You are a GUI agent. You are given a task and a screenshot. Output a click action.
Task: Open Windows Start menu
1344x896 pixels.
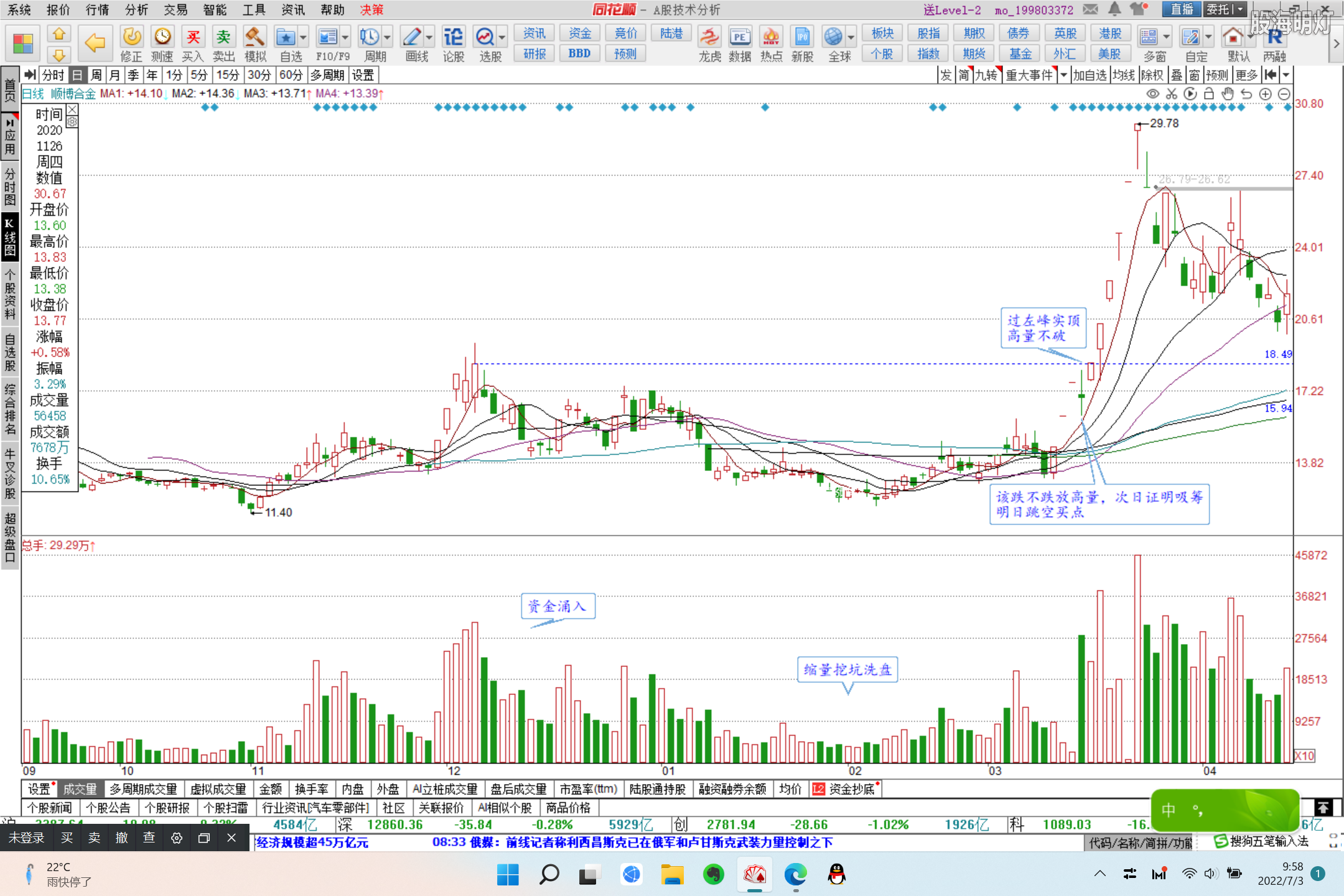508,875
